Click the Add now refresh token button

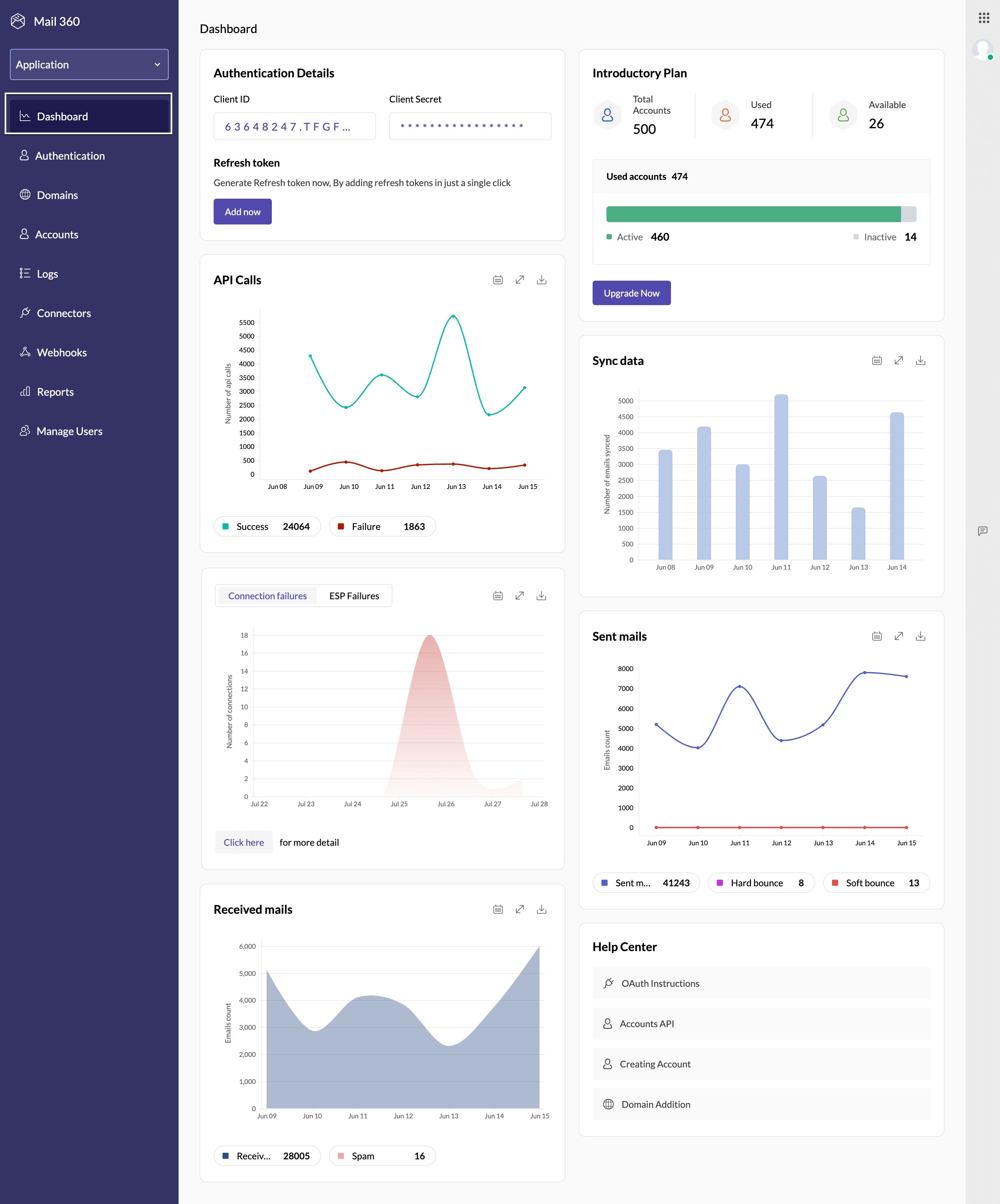[242, 212]
